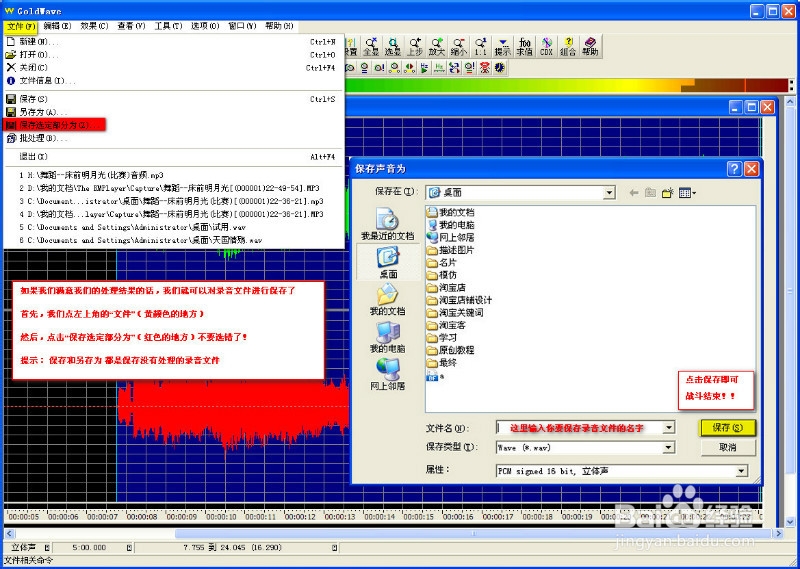Open 我的文档 in the places sidebar
Image resolution: width=800 pixels, height=569 pixels.
(x=388, y=300)
